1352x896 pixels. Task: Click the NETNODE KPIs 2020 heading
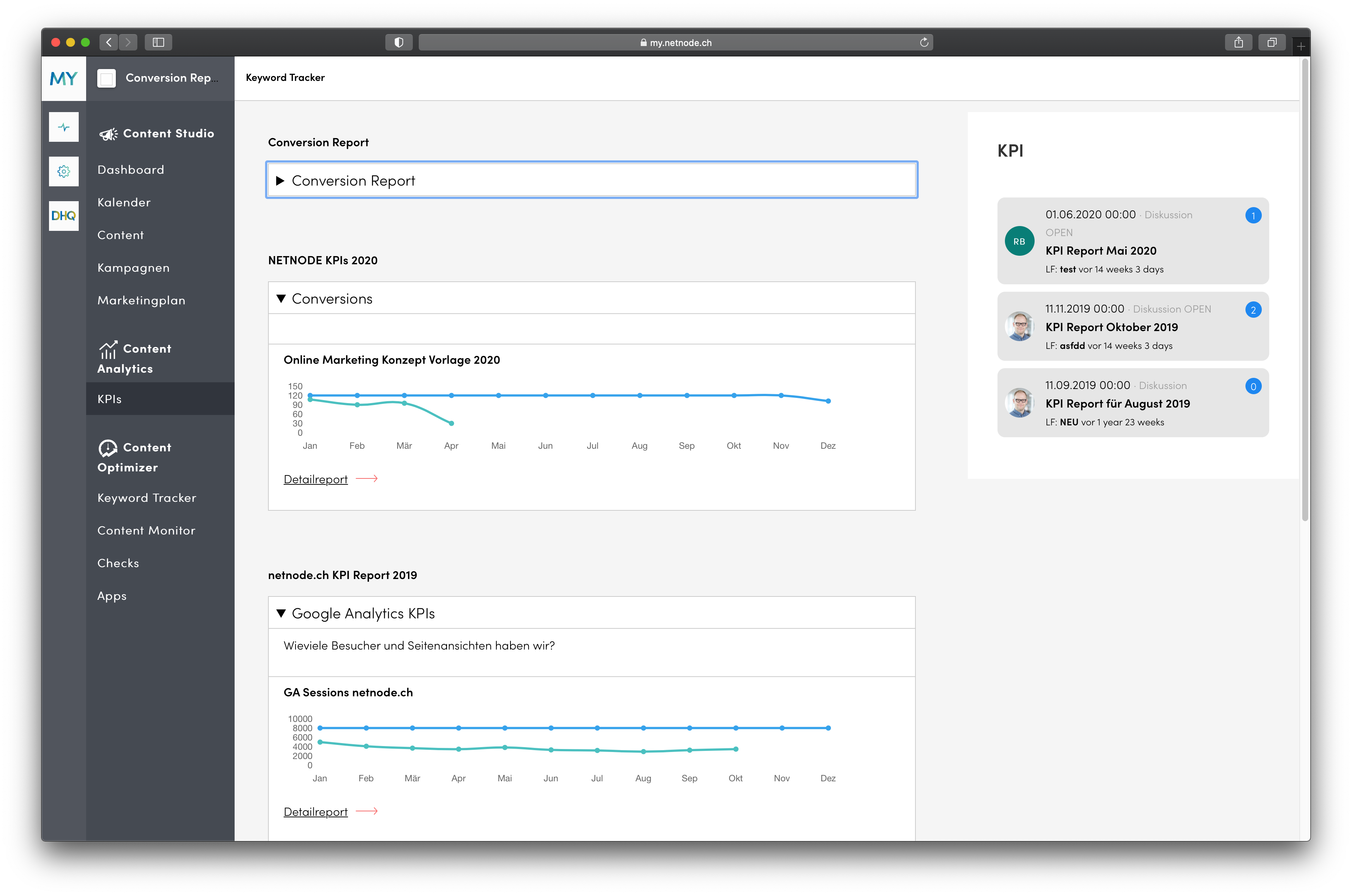tap(323, 261)
